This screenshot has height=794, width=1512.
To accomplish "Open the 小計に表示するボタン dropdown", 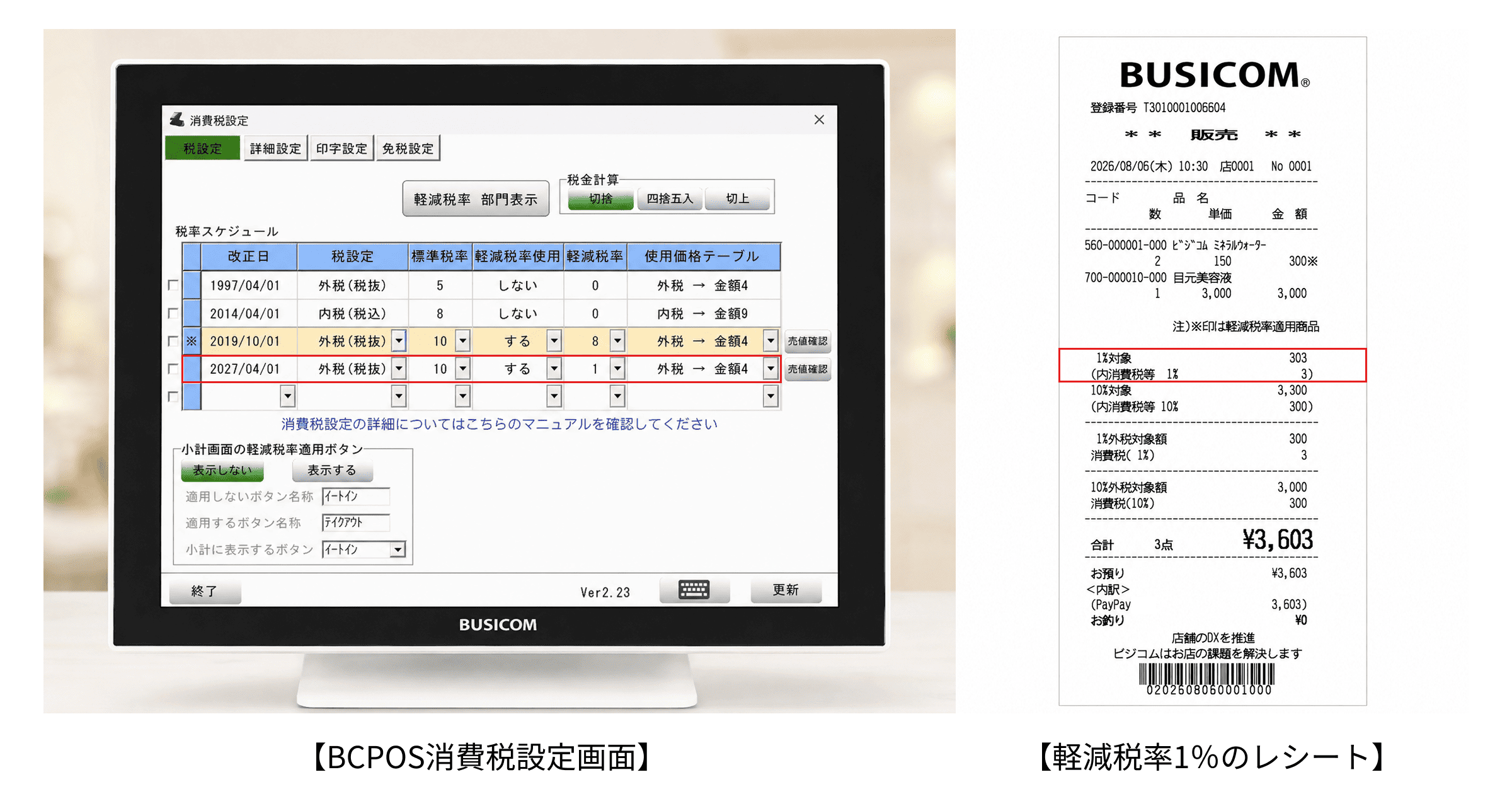I will (398, 549).
